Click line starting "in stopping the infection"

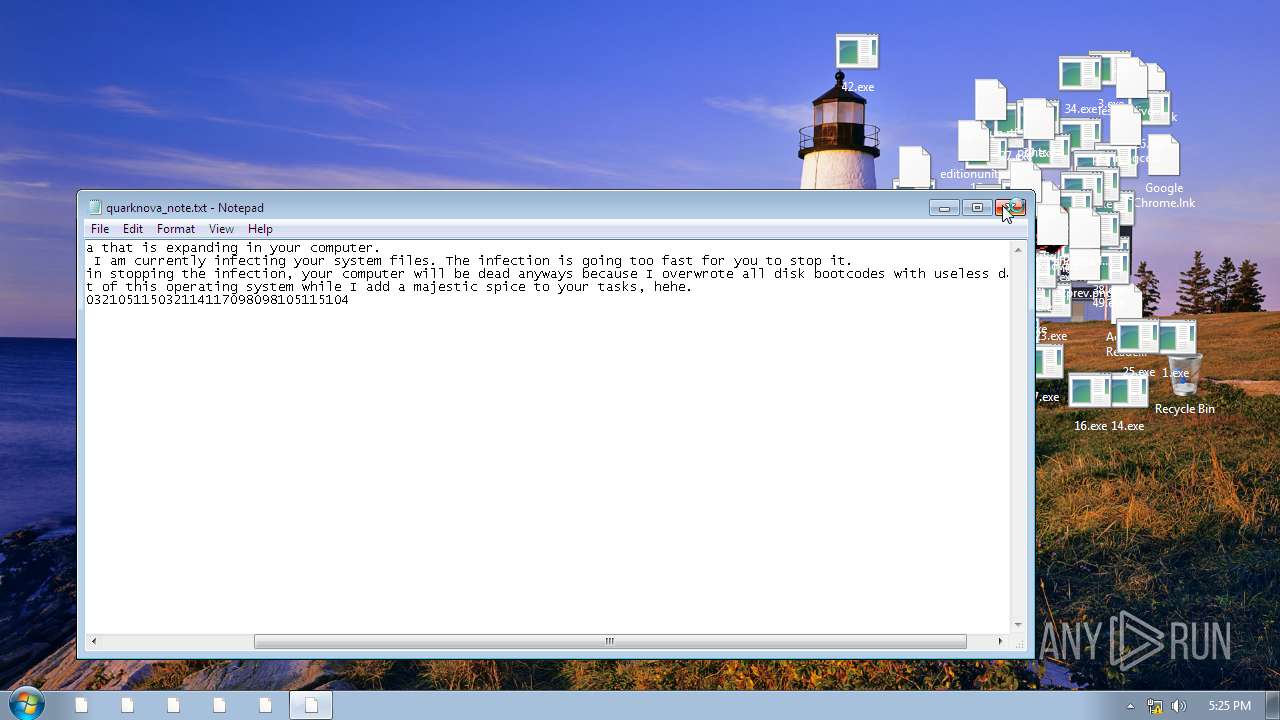pos(547,274)
